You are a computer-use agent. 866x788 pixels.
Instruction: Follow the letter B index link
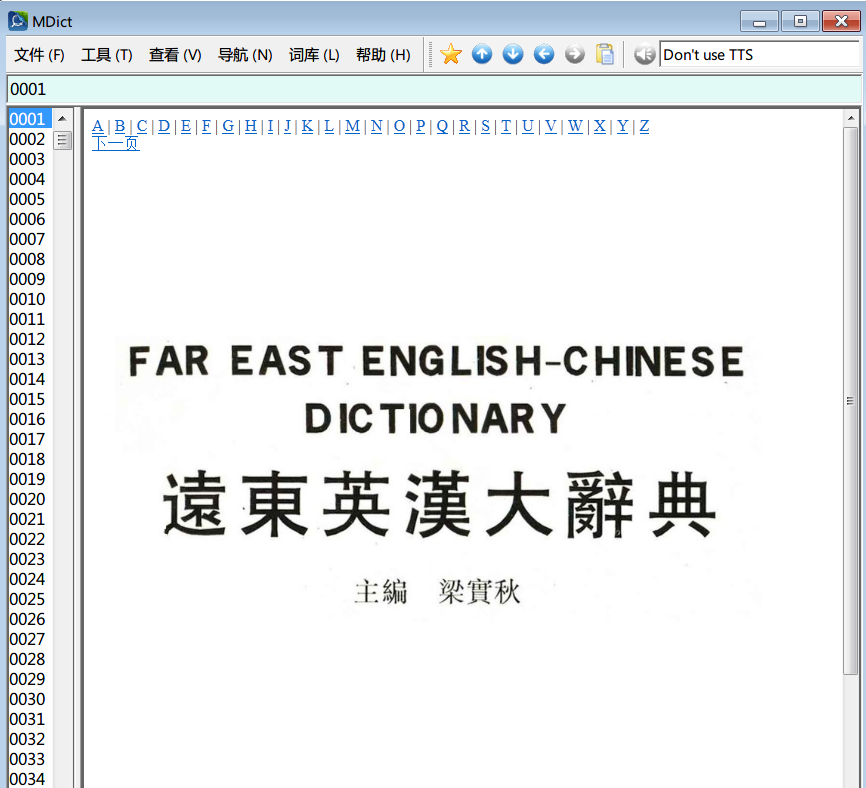120,126
